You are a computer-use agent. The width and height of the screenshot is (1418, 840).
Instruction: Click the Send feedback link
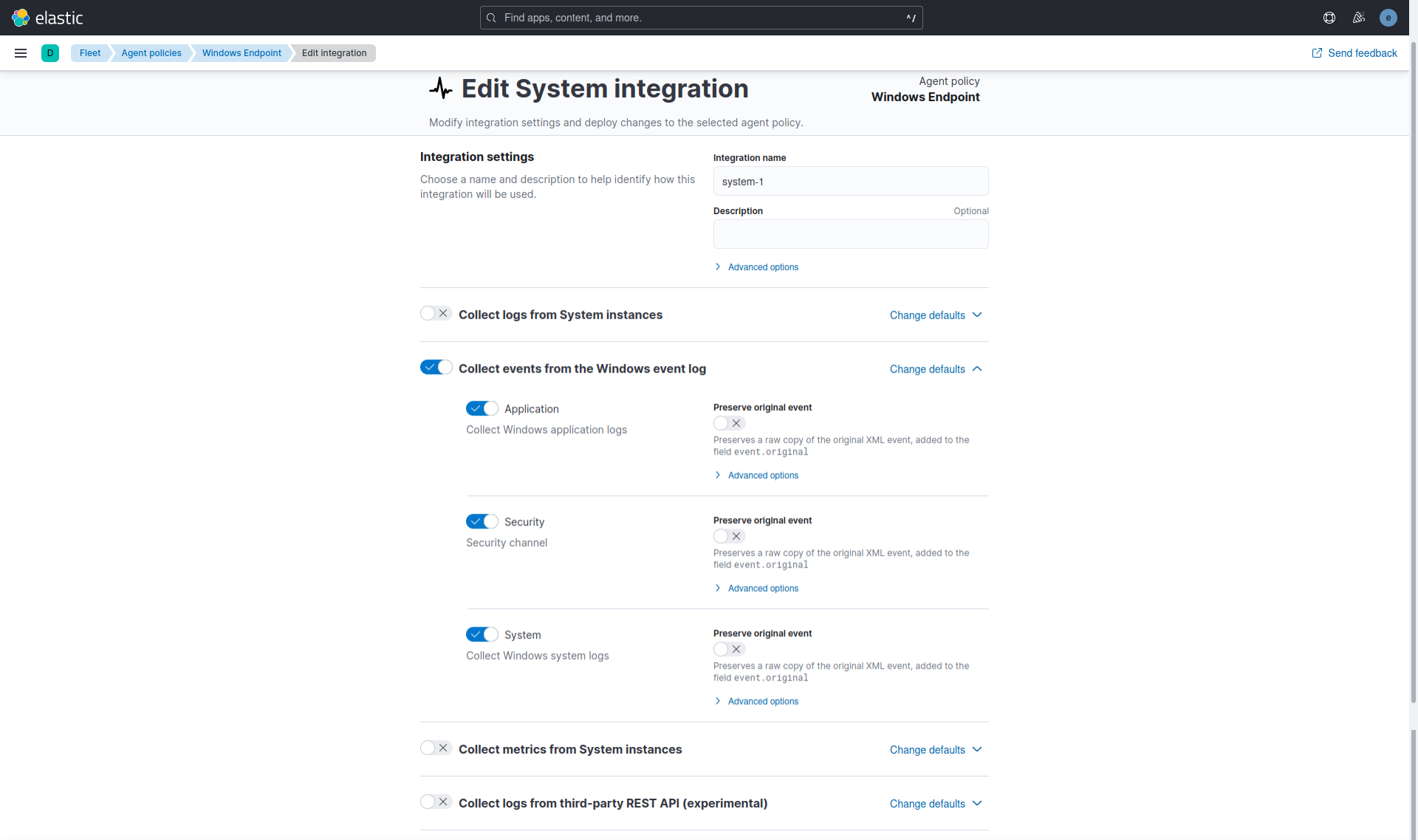click(x=1362, y=53)
